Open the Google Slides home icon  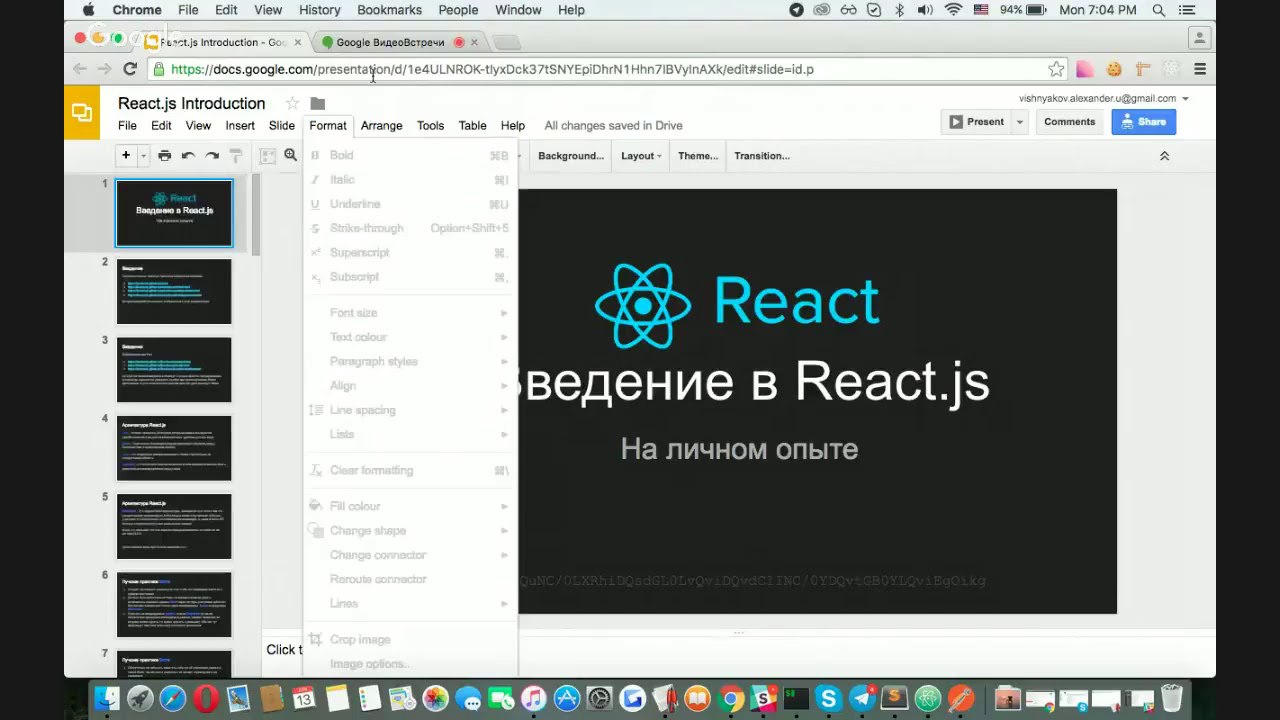(82, 113)
